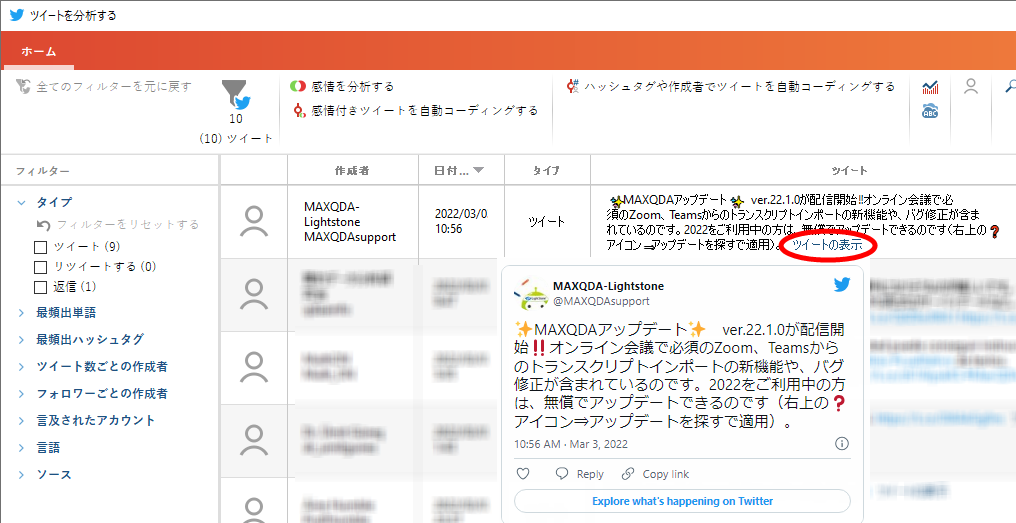Screen dimensions: 1016x523
Task: Click the MAXQDA-Lightstone row avatar icon
Action: [x=254, y=222]
